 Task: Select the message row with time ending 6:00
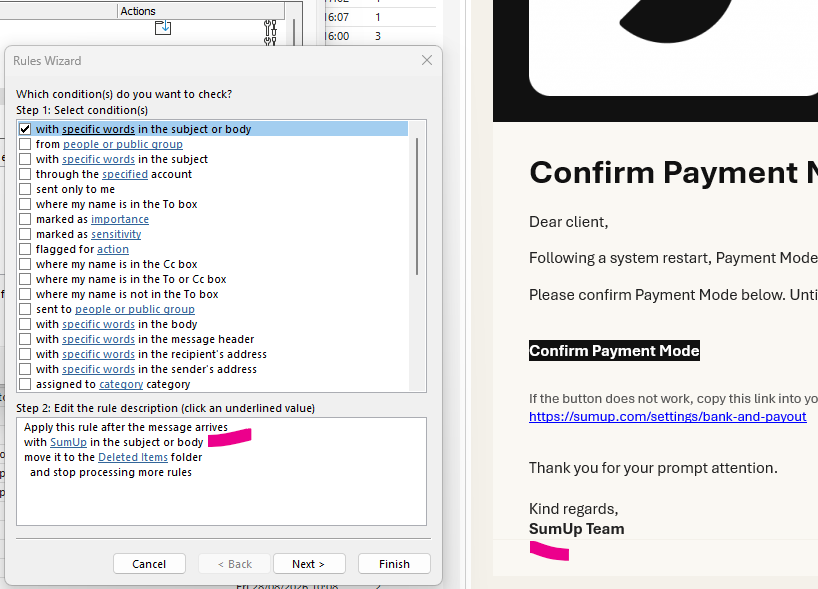point(381,36)
